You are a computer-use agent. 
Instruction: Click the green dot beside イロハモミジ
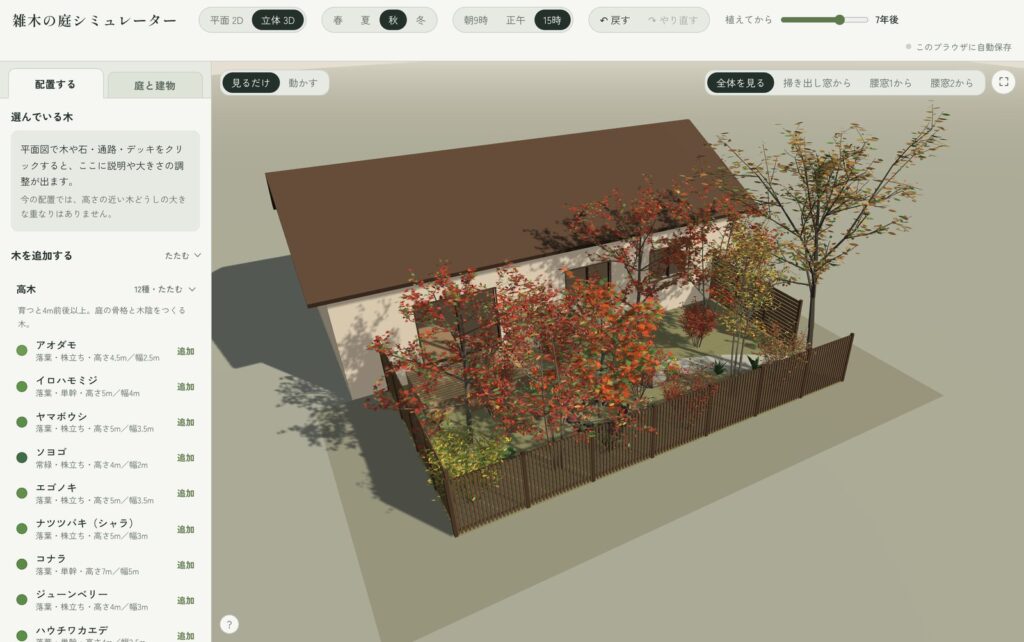click(x=22, y=387)
